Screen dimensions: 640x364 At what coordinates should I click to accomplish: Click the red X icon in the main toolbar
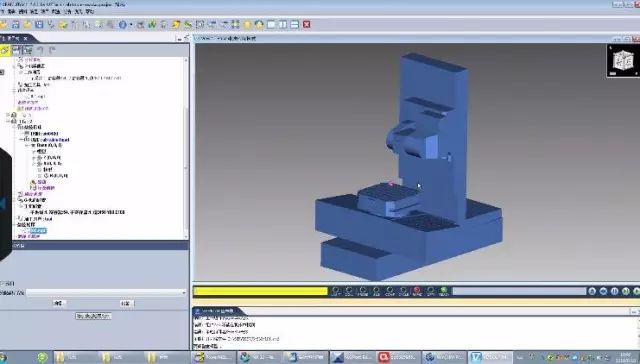pyautogui.click(x=307, y=24)
